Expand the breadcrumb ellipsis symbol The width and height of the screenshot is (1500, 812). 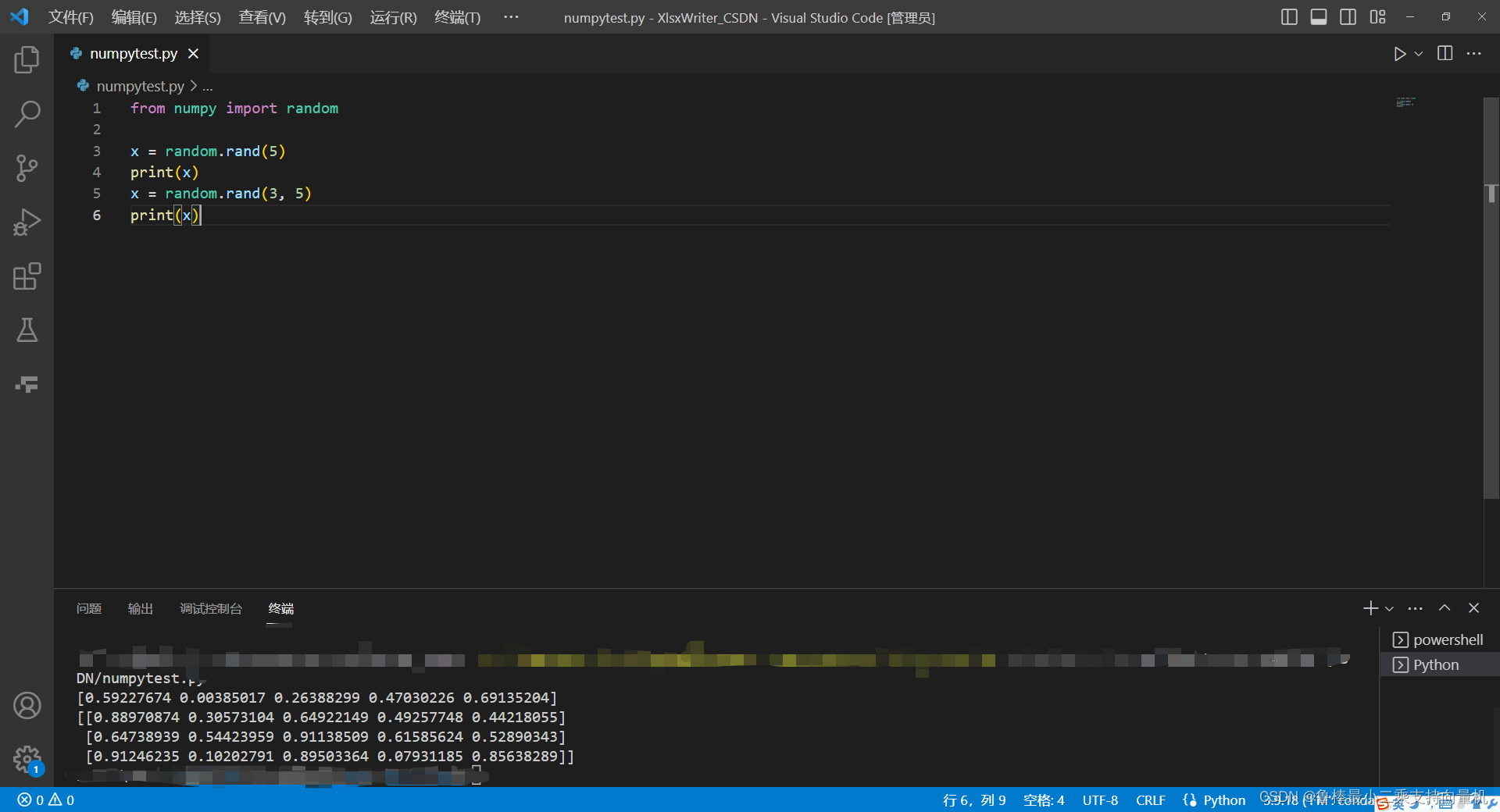coord(208,86)
